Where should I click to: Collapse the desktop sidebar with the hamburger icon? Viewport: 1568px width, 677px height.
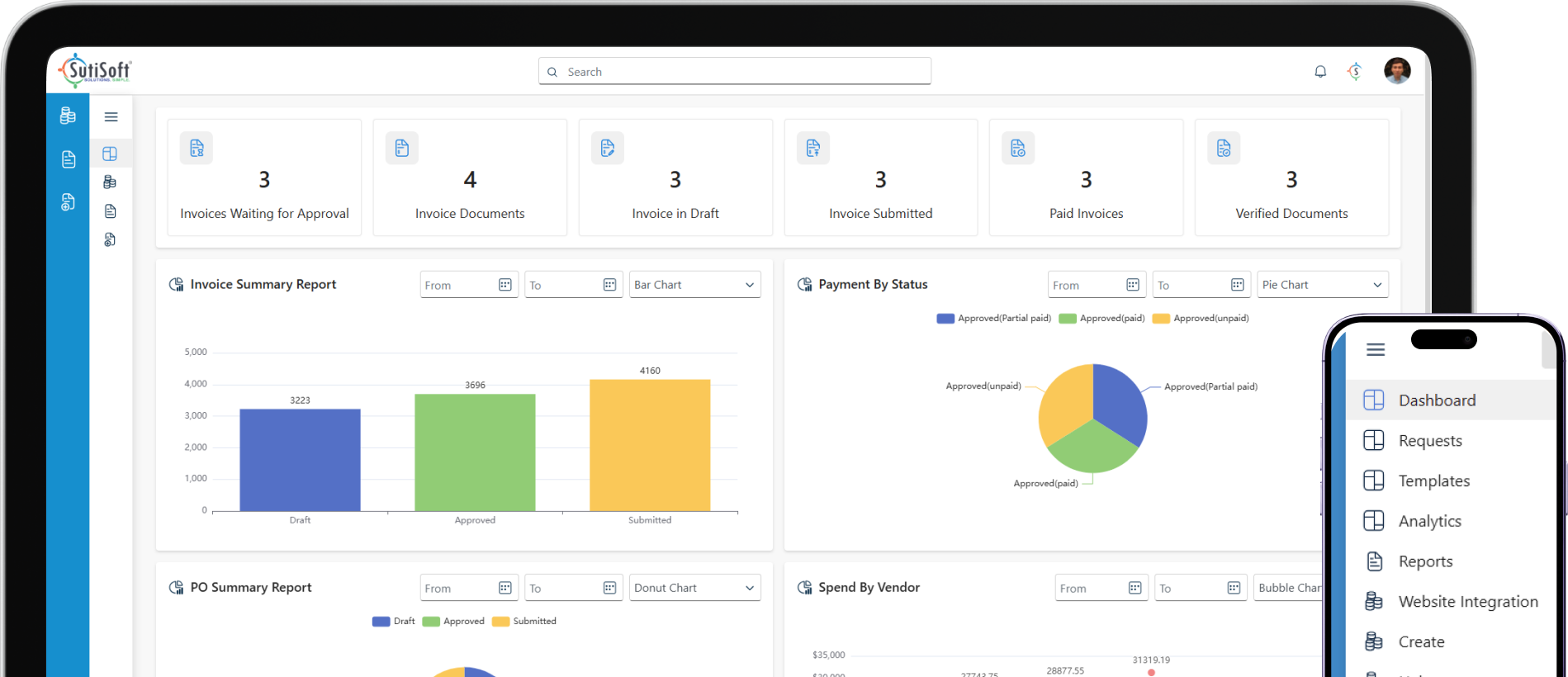pos(111,117)
